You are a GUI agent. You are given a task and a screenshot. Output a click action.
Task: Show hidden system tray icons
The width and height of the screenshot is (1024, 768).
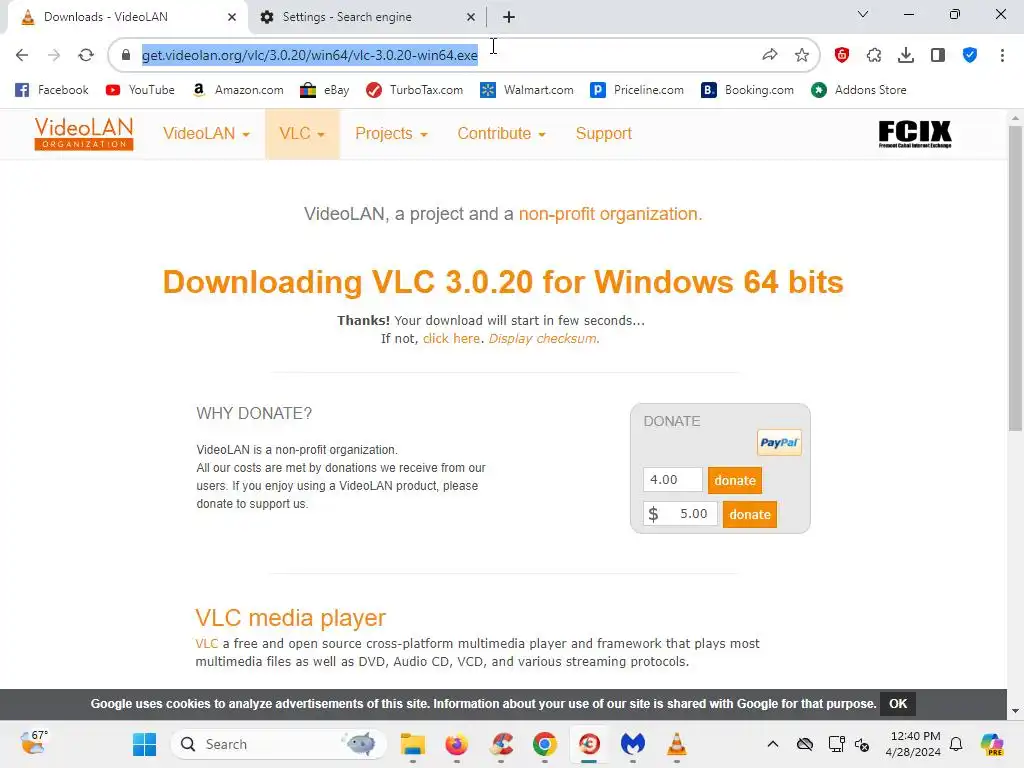pyautogui.click(x=773, y=744)
